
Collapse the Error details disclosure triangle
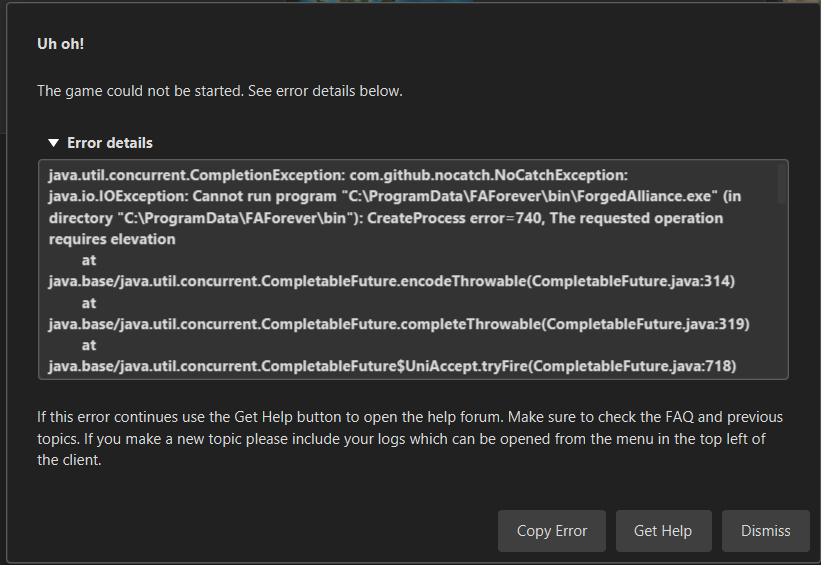pyautogui.click(x=53, y=143)
